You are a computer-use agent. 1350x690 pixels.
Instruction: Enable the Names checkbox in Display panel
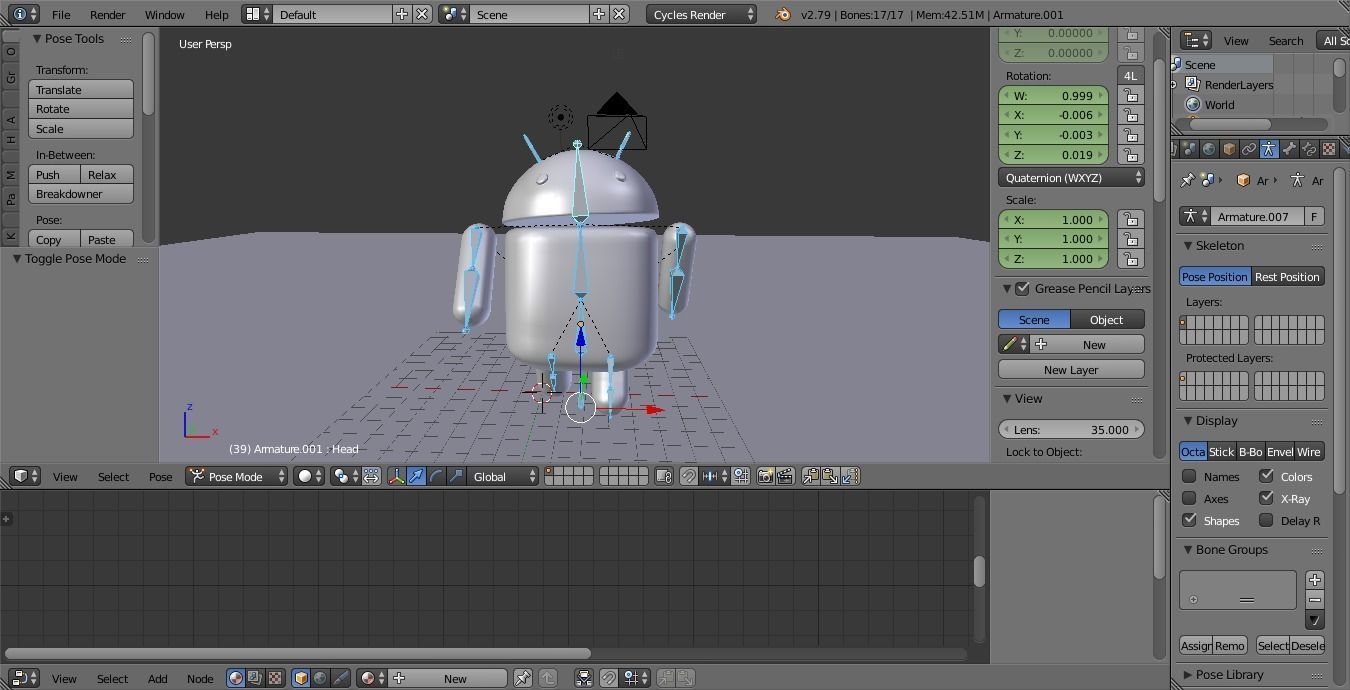[1189, 476]
